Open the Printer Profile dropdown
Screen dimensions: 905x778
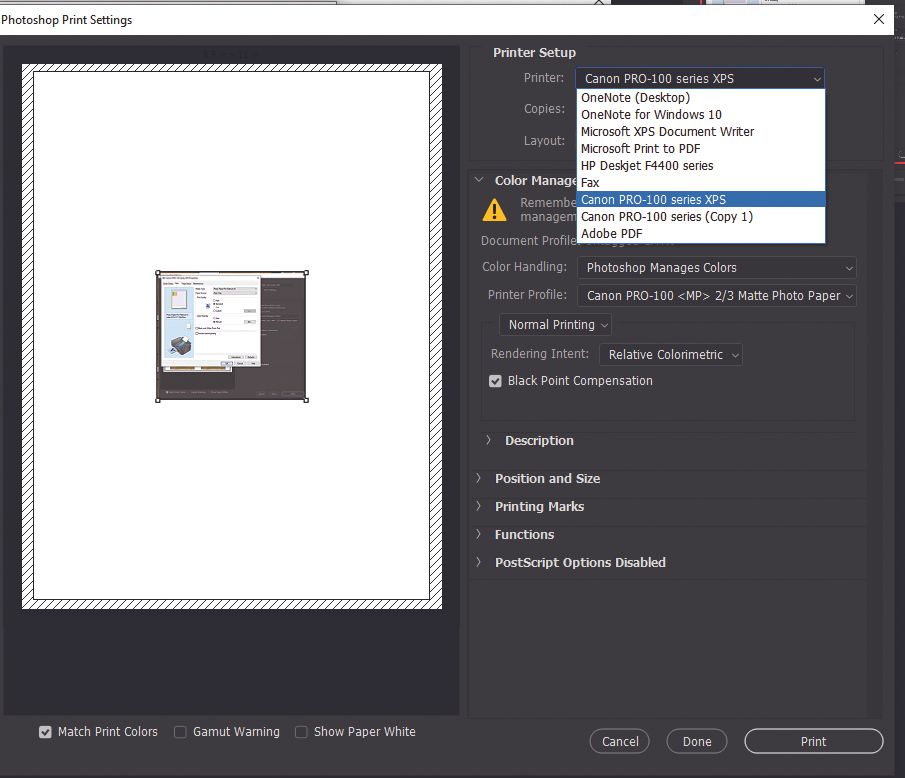click(x=716, y=296)
